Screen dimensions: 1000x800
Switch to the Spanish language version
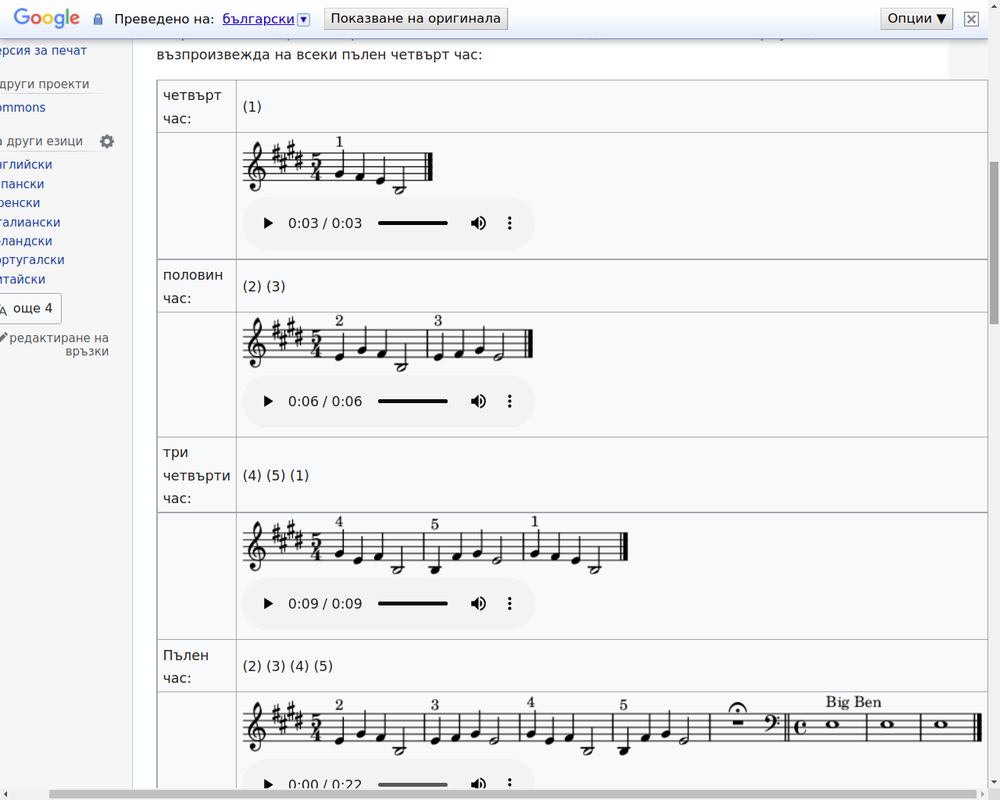click(22, 184)
